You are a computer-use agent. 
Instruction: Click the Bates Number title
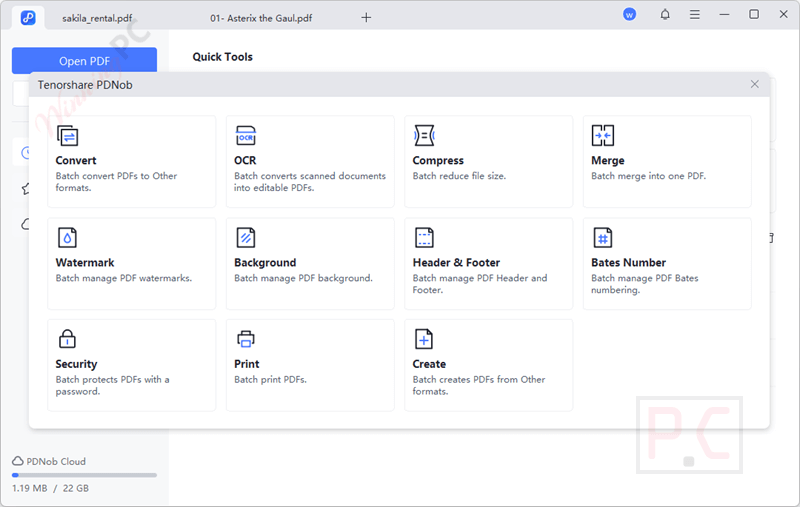628,263
